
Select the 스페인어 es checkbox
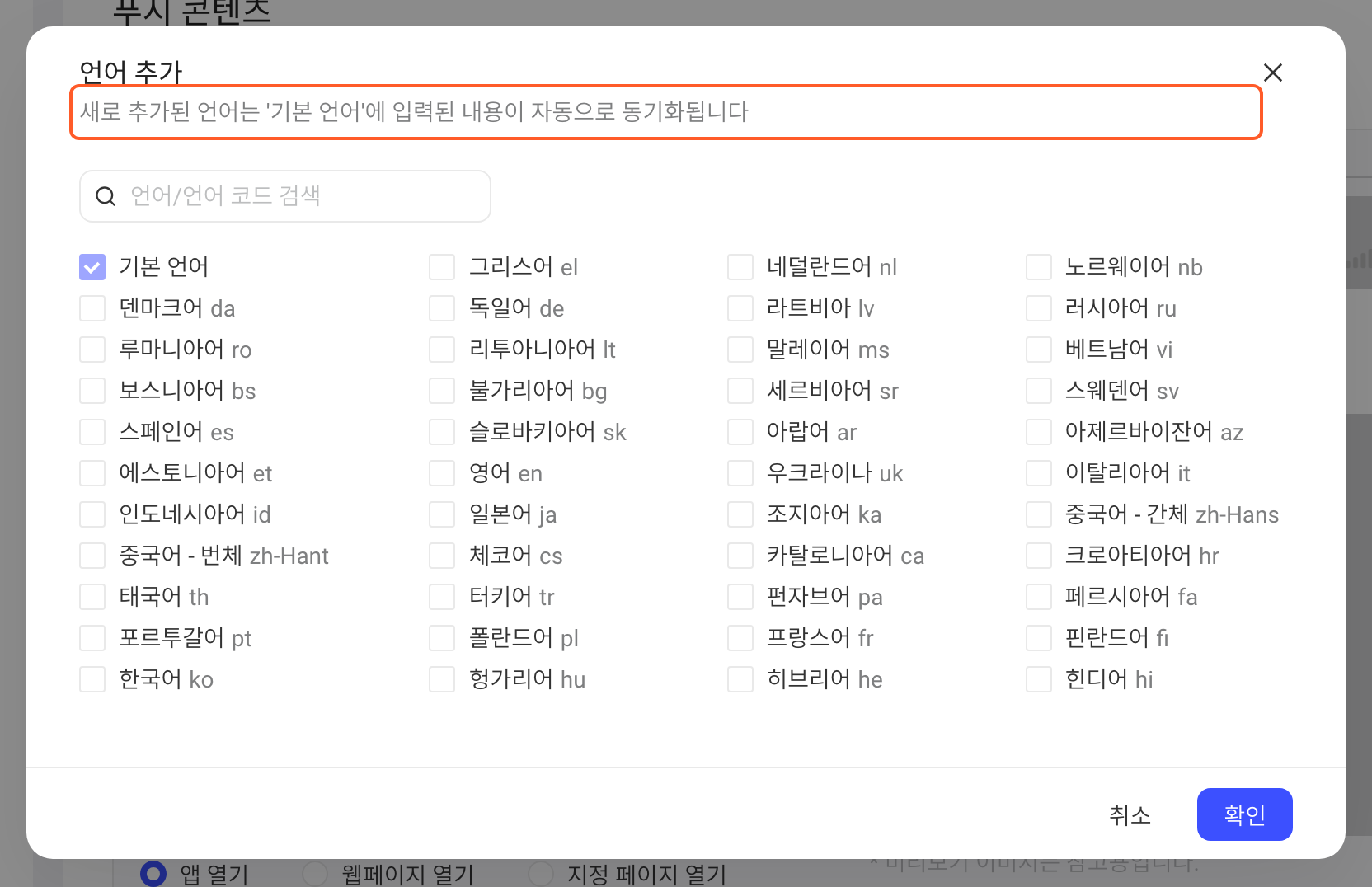coord(92,432)
